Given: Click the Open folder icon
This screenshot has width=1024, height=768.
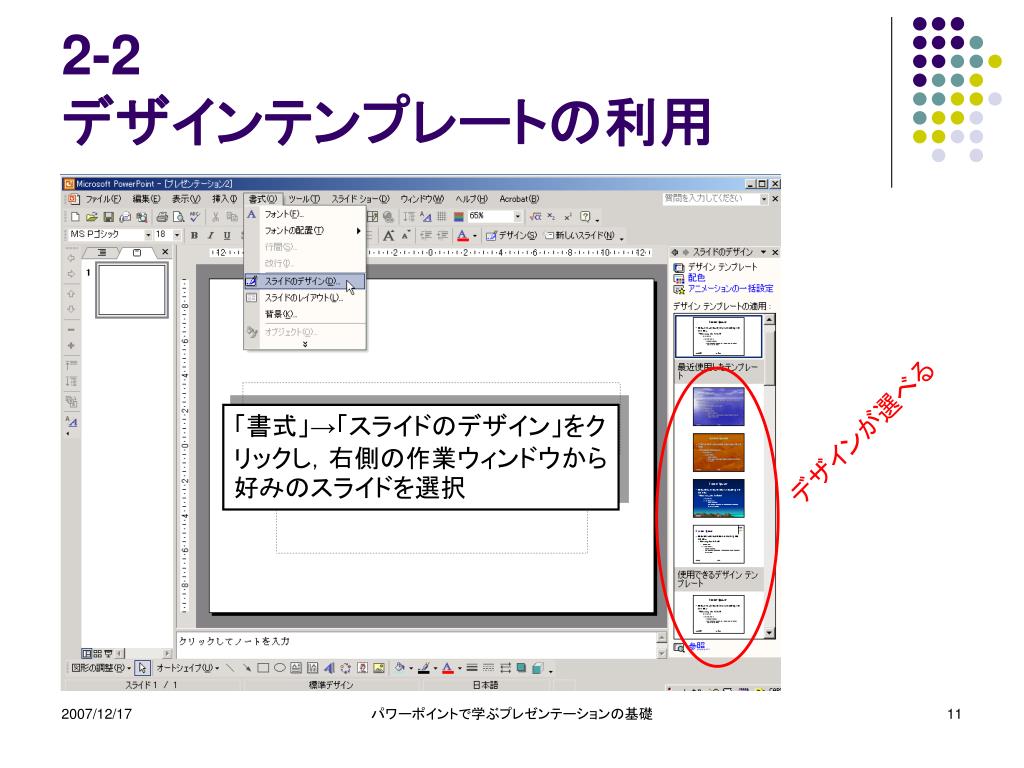Looking at the screenshot, I should 91,217.
